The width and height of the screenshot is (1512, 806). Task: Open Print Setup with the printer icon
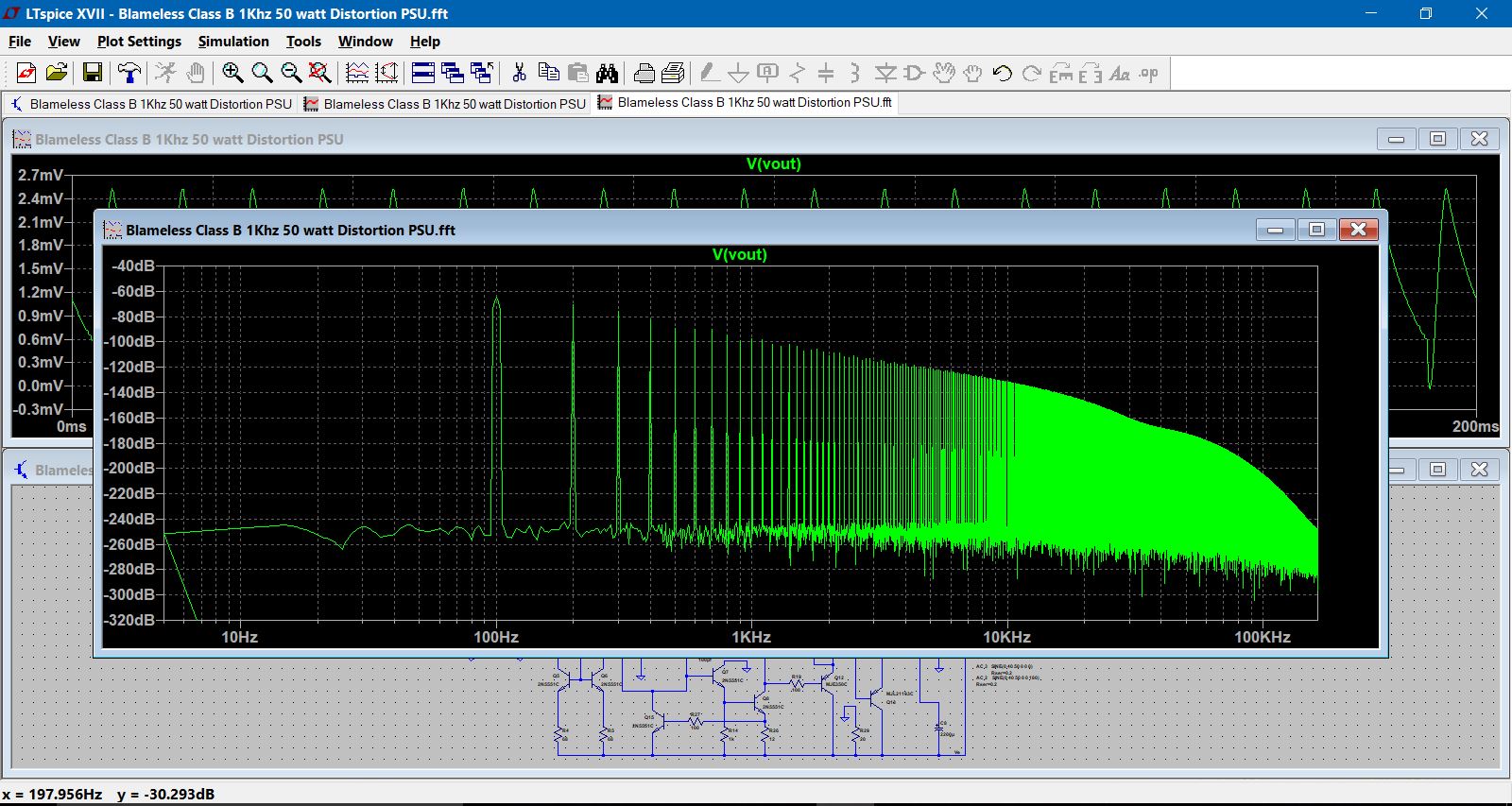[644, 73]
